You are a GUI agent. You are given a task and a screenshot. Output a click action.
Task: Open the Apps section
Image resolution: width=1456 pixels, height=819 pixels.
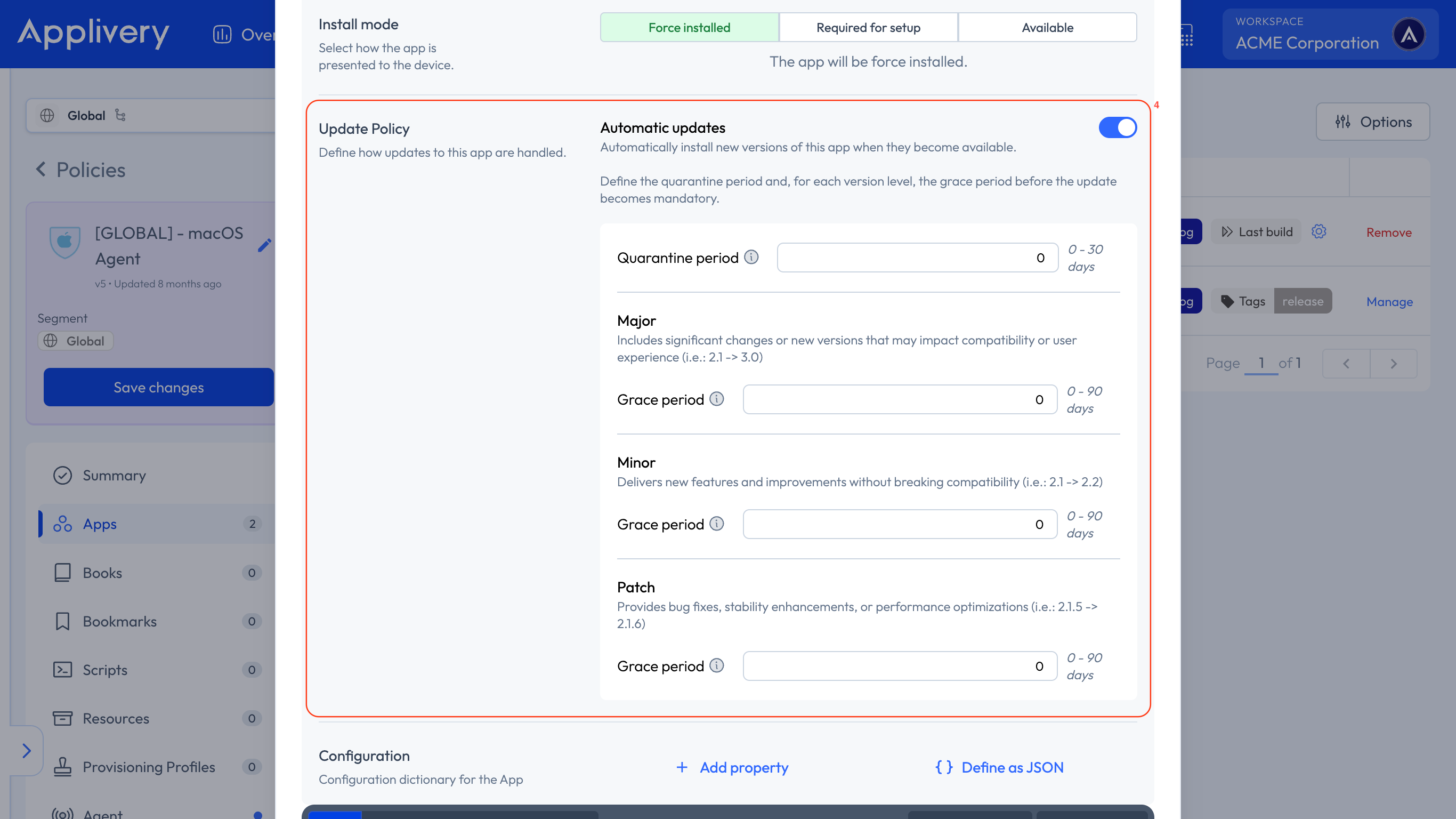[157, 524]
